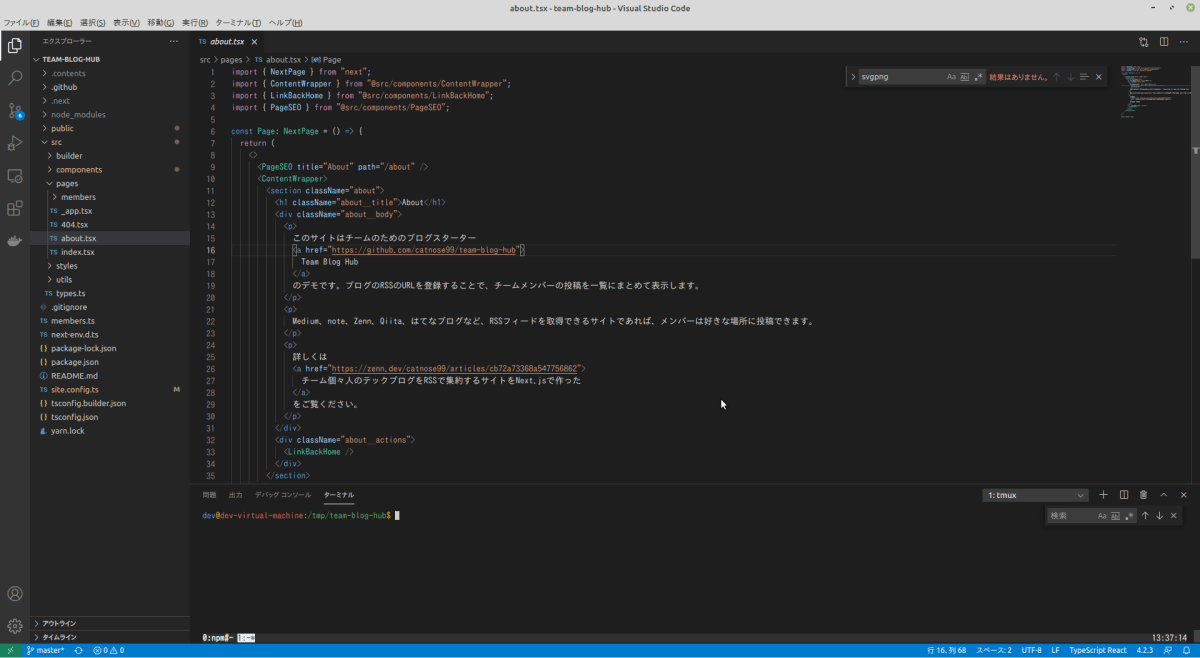Go to previous match in the terminal search
This screenshot has width=1200, height=658.
pyautogui.click(x=1145, y=516)
